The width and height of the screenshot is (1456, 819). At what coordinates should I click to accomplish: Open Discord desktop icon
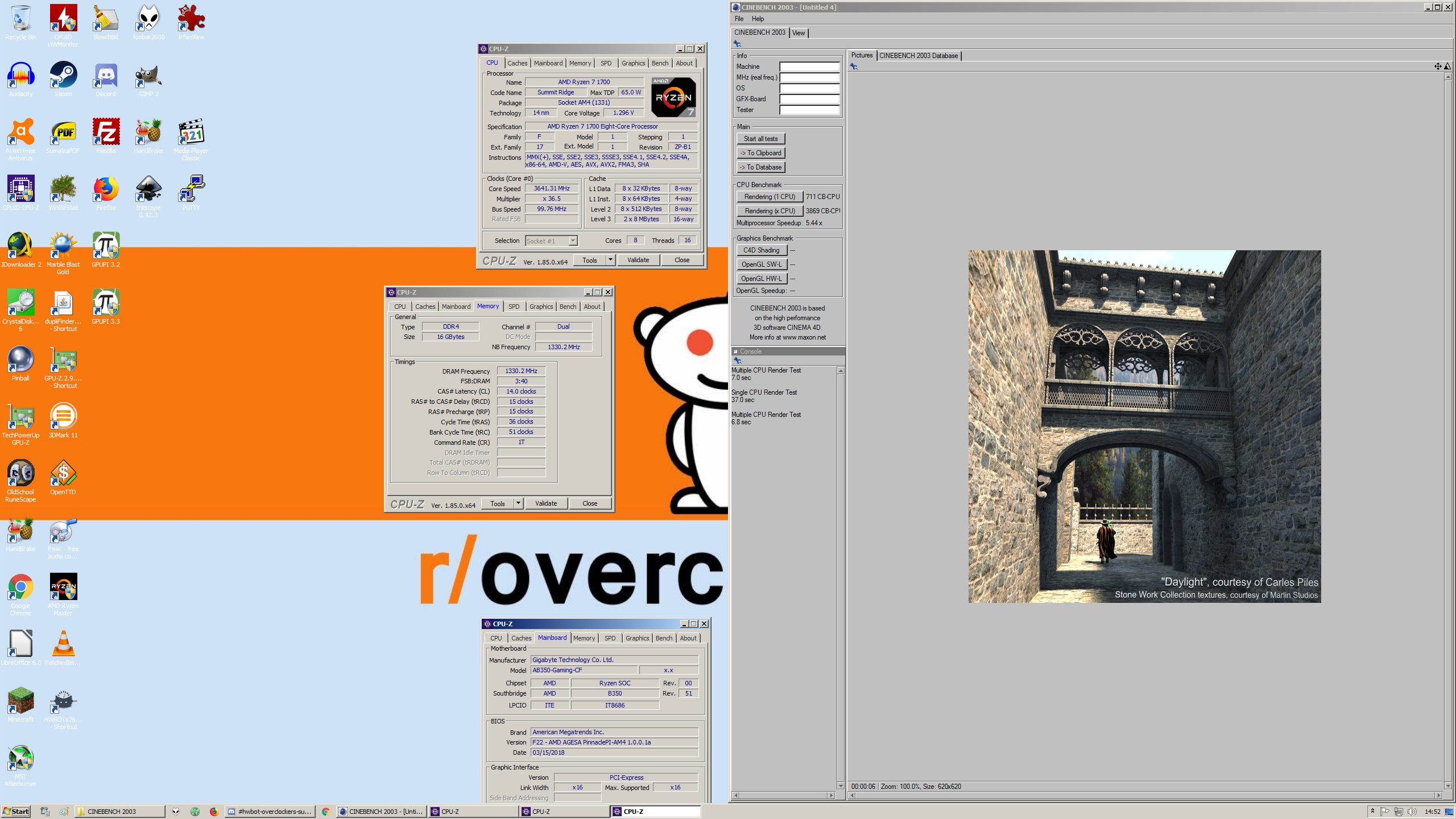pos(106,79)
